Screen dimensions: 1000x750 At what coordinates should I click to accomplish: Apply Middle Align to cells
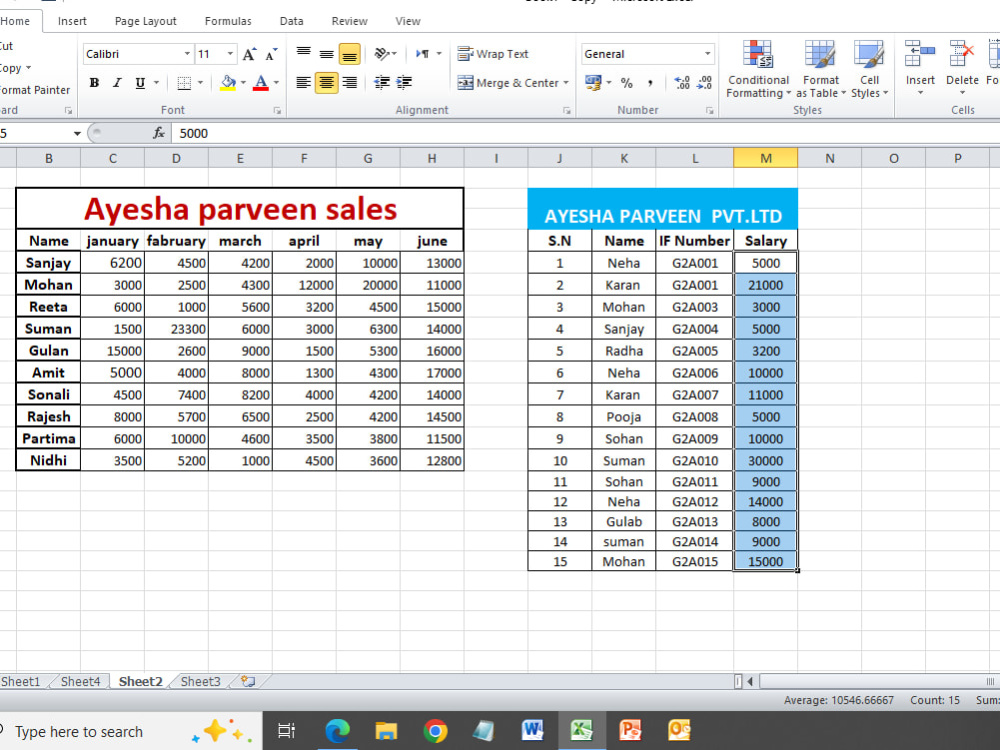(x=327, y=54)
